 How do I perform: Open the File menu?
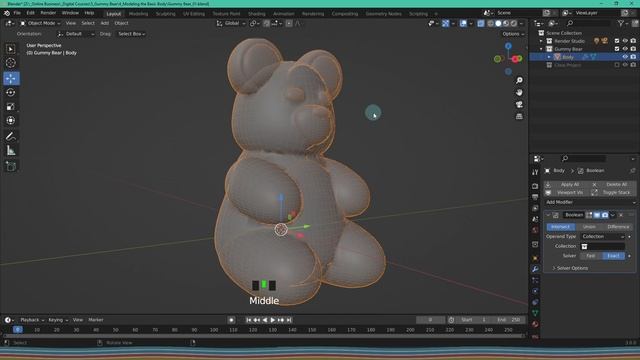point(17,13)
